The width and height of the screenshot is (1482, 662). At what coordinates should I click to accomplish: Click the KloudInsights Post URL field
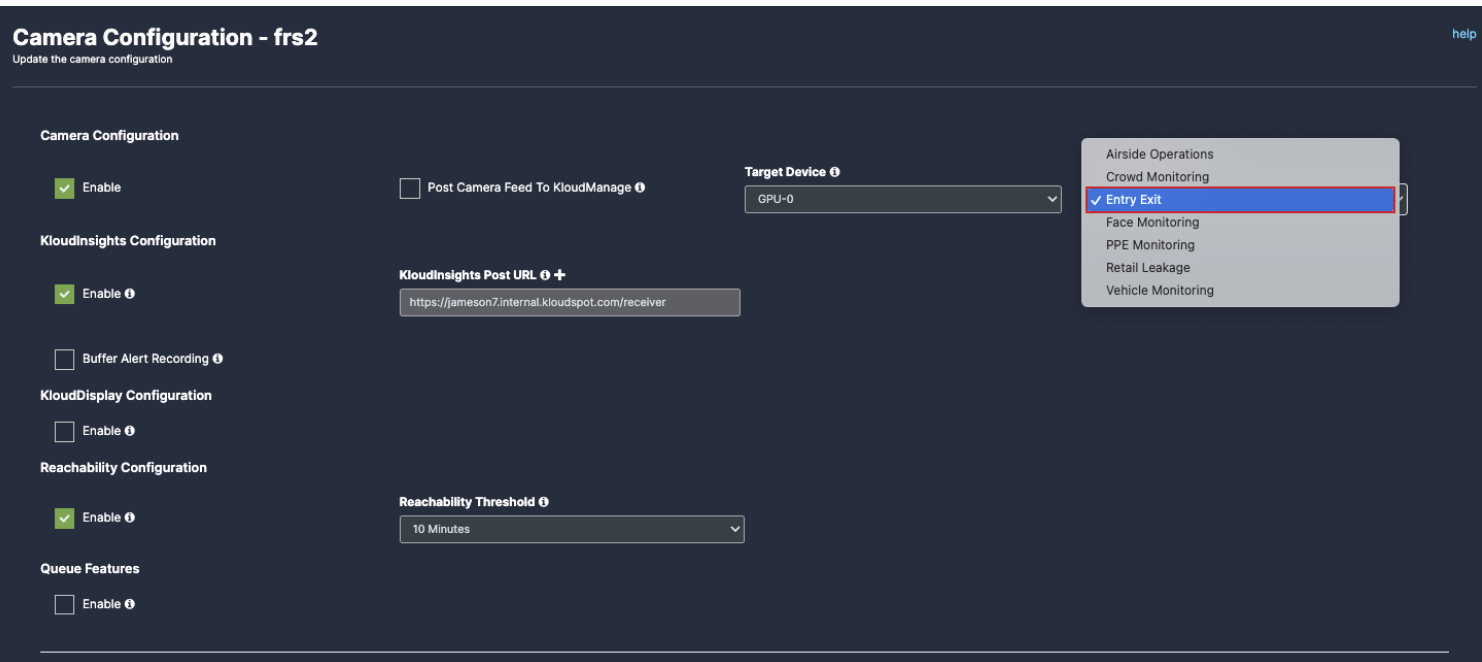pyautogui.click(x=570, y=303)
